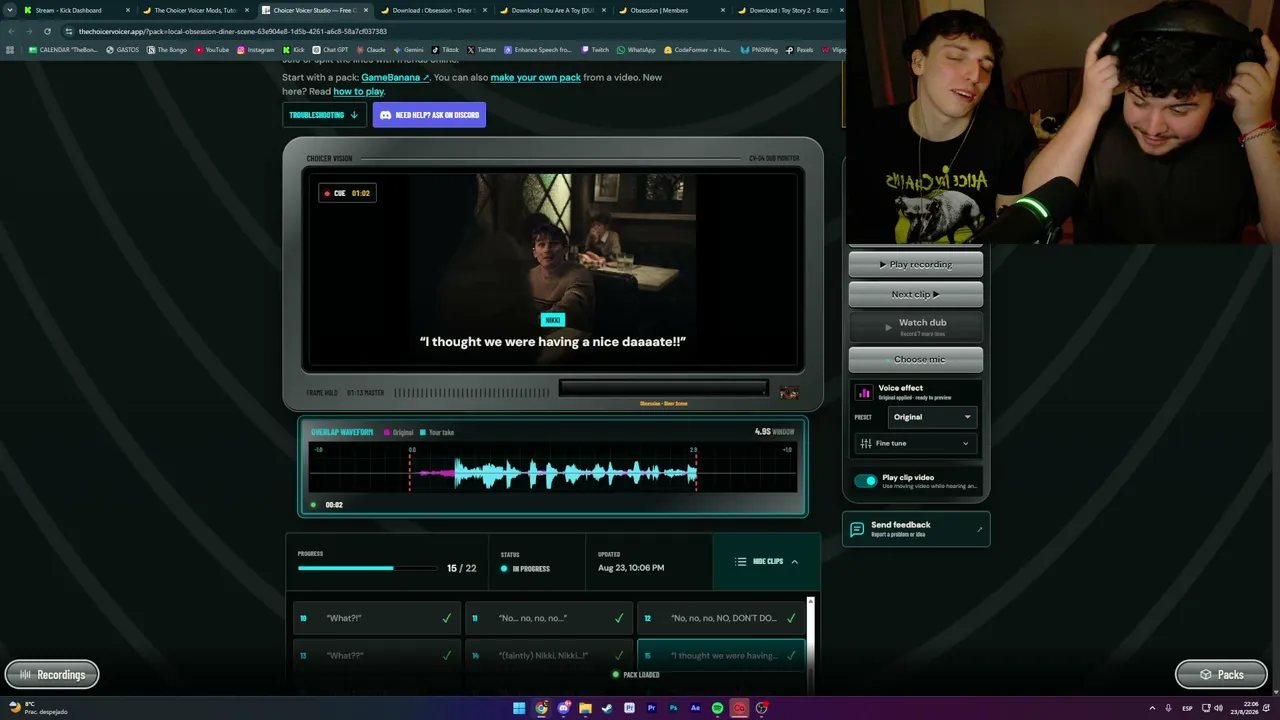Screen dimensions: 1280x720
Task: Open the Windows Start menu
Action: 519,708
